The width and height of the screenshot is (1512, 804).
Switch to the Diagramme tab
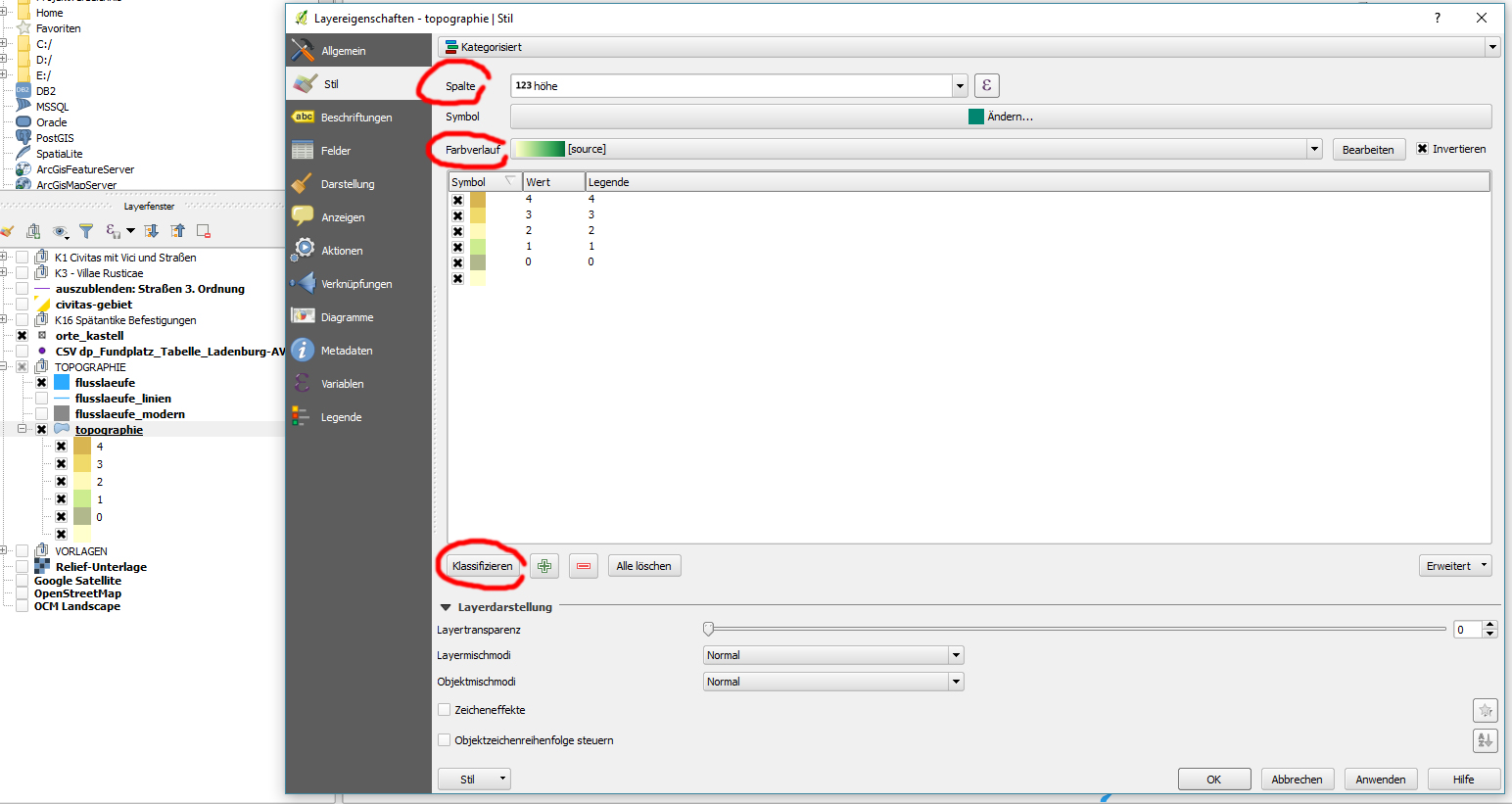(x=358, y=317)
